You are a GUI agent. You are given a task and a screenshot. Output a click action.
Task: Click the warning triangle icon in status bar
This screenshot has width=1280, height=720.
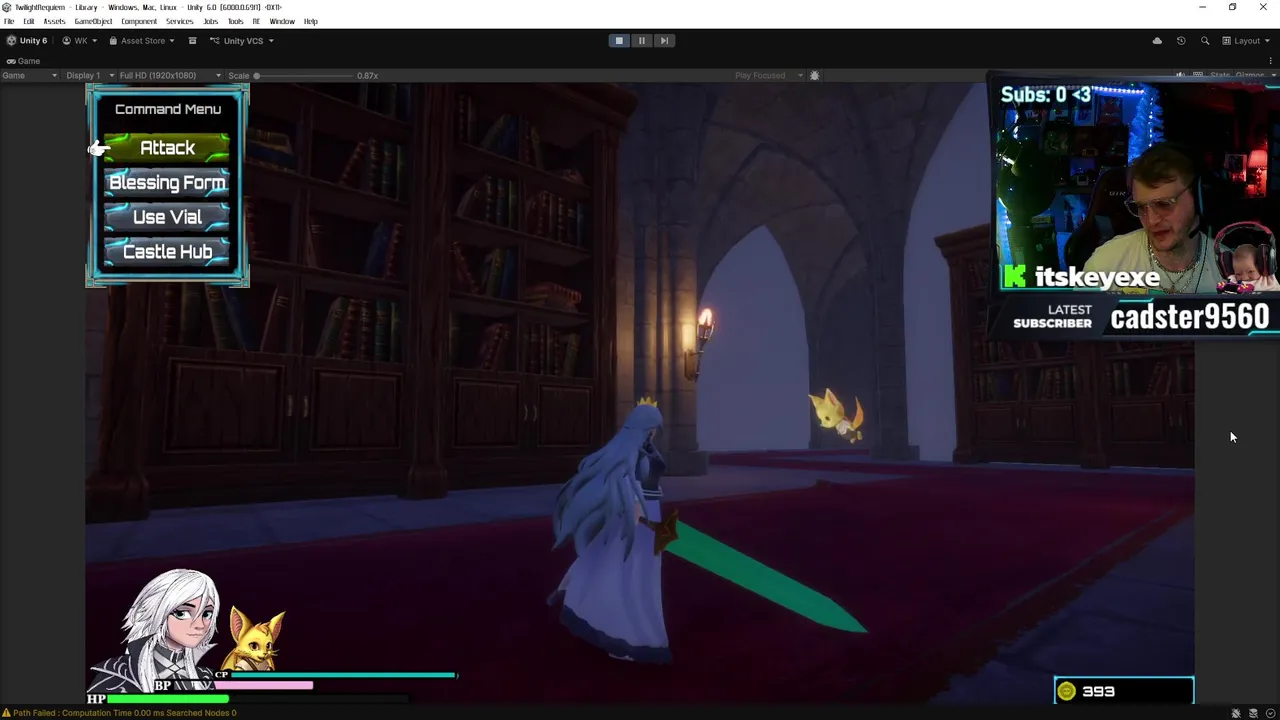tap(6, 713)
